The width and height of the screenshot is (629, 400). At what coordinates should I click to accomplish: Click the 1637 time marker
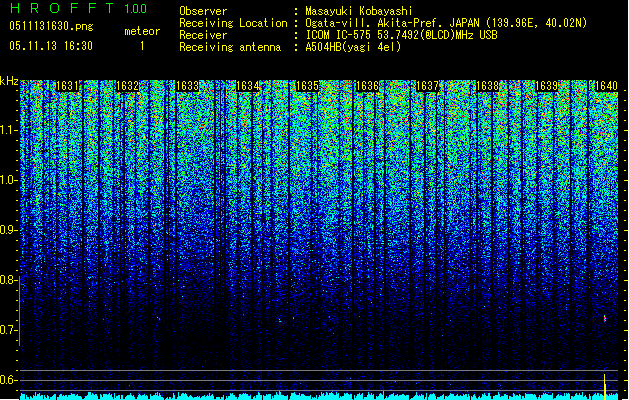point(428,86)
